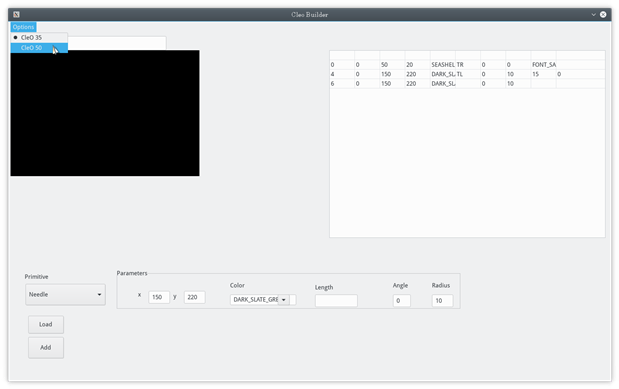This screenshot has width=619, height=389.
Task: Click the black preview canvas
Action: (x=105, y=113)
